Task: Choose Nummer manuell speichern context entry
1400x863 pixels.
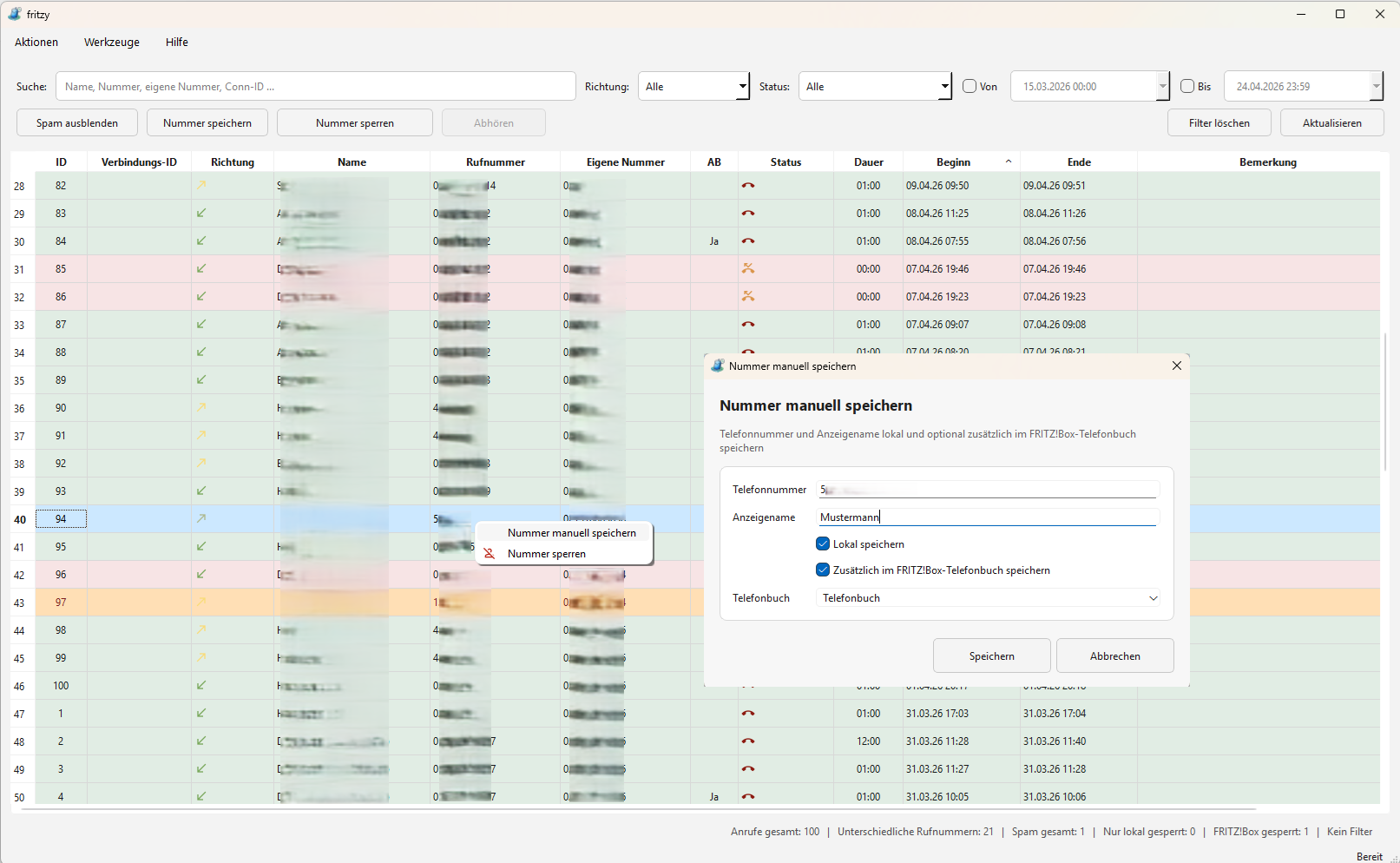Action: click(x=572, y=533)
